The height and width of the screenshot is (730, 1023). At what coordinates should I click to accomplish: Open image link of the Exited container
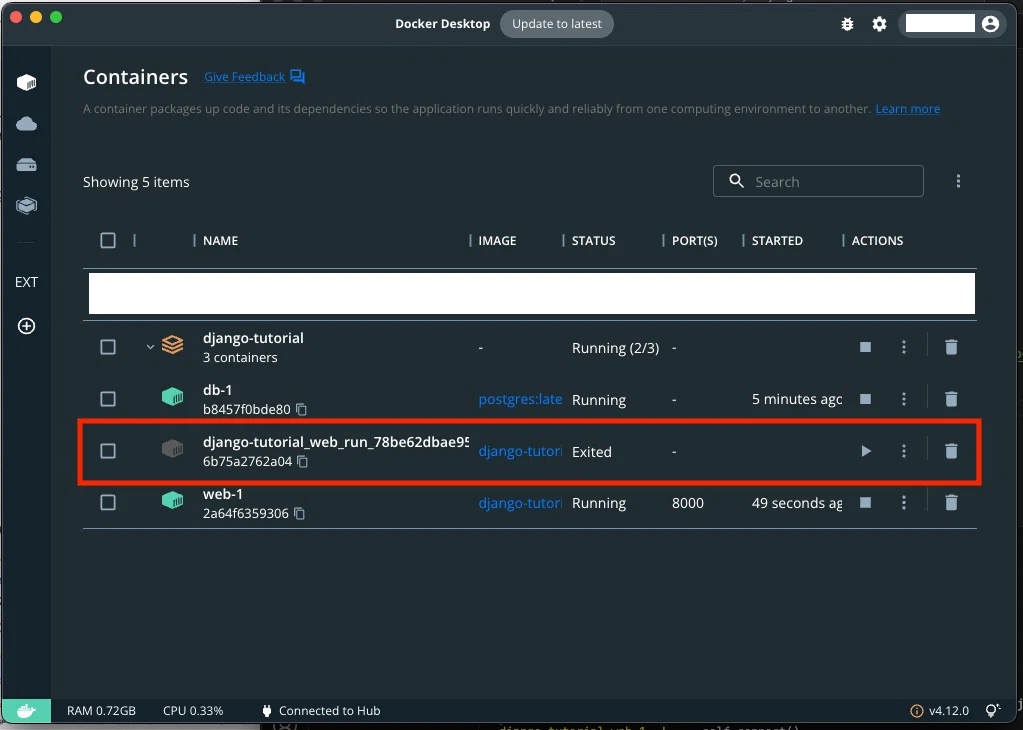tap(520, 451)
